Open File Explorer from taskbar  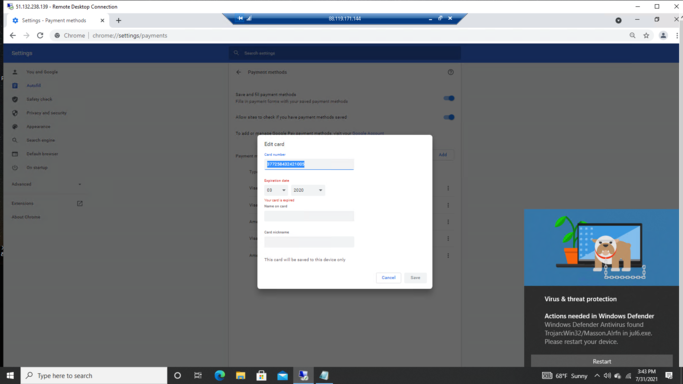click(x=240, y=375)
